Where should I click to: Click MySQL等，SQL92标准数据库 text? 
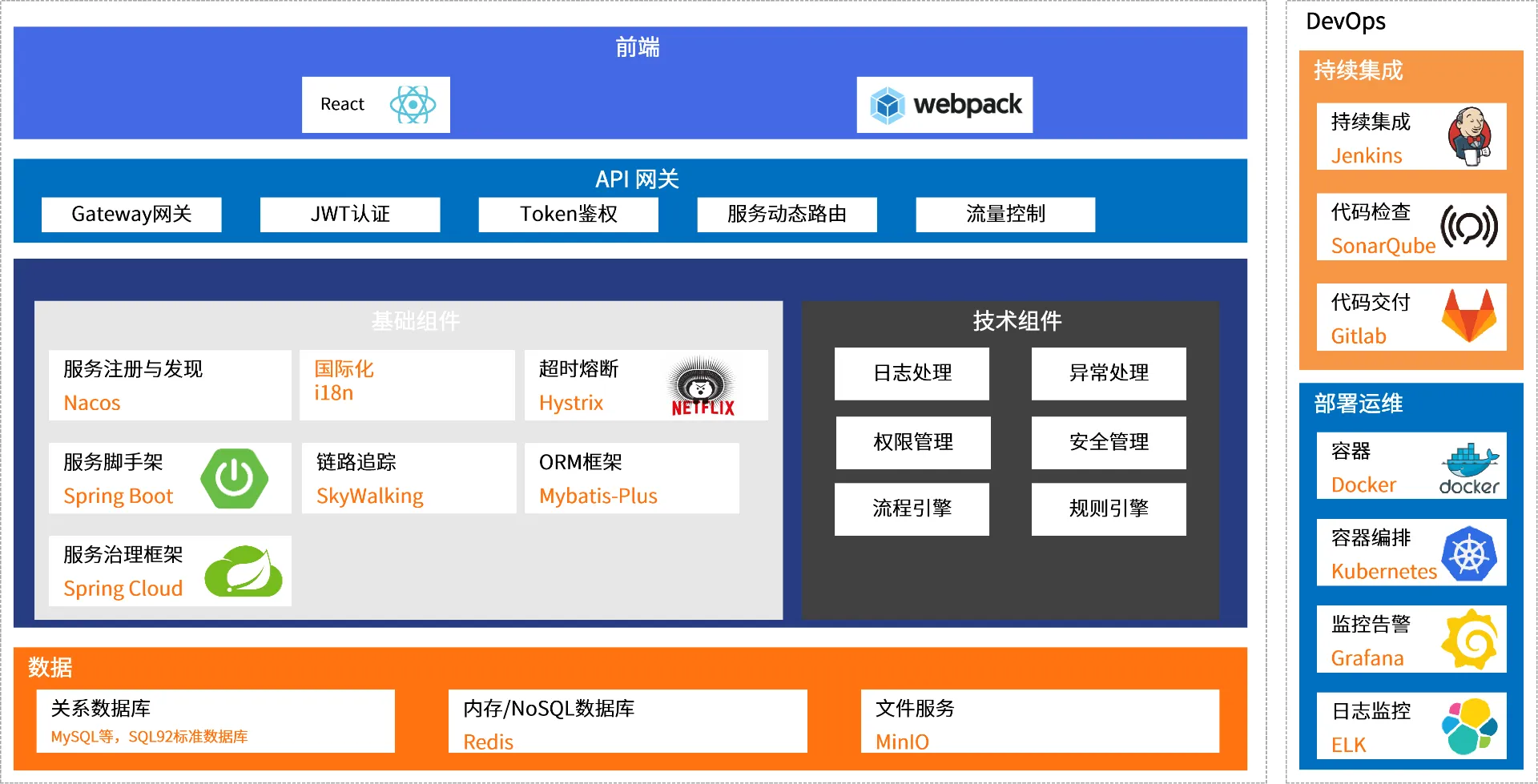[x=149, y=737]
